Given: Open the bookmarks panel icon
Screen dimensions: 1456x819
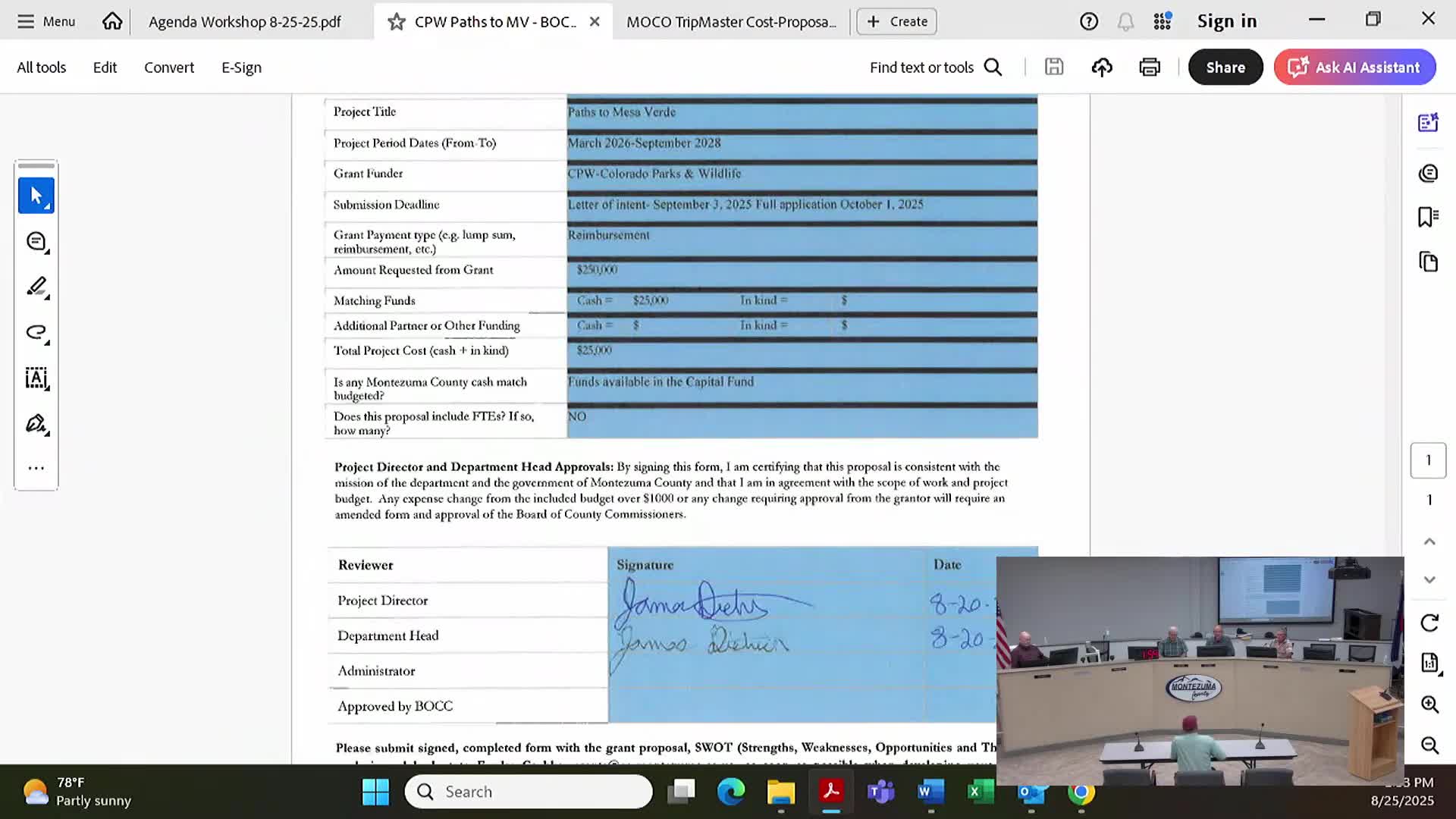Looking at the screenshot, I should pyautogui.click(x=1428, y=217).
